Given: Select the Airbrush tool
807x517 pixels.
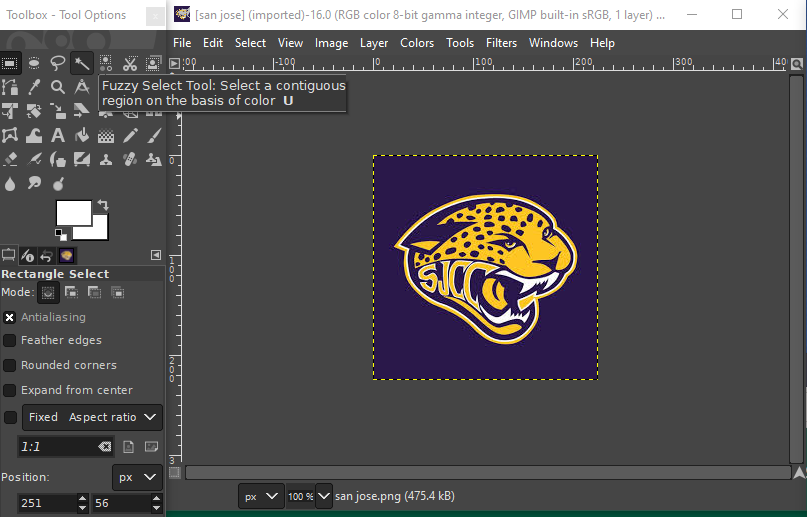Looking at the screenshot, I should click(x=34, y=159).
